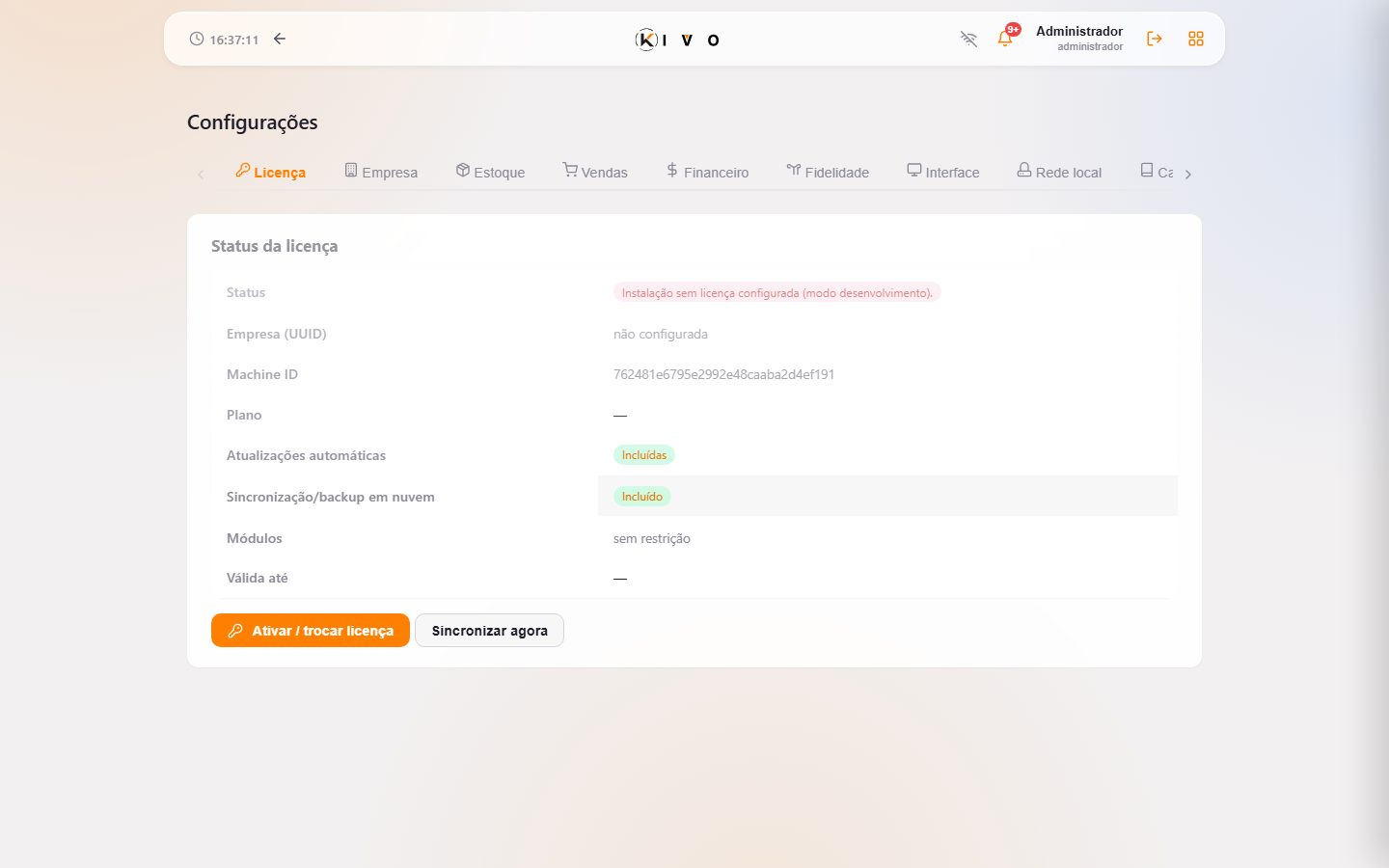The height and width of the screenshot is (868, 1389).
Task: Click the logout icon
Action: pos(1154,39)
